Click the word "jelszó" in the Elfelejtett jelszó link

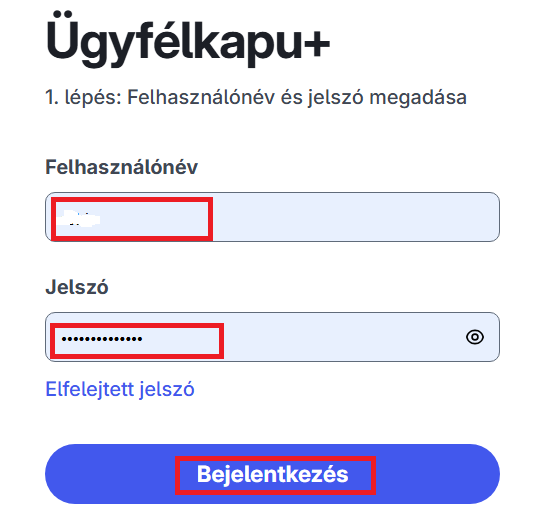167,389
